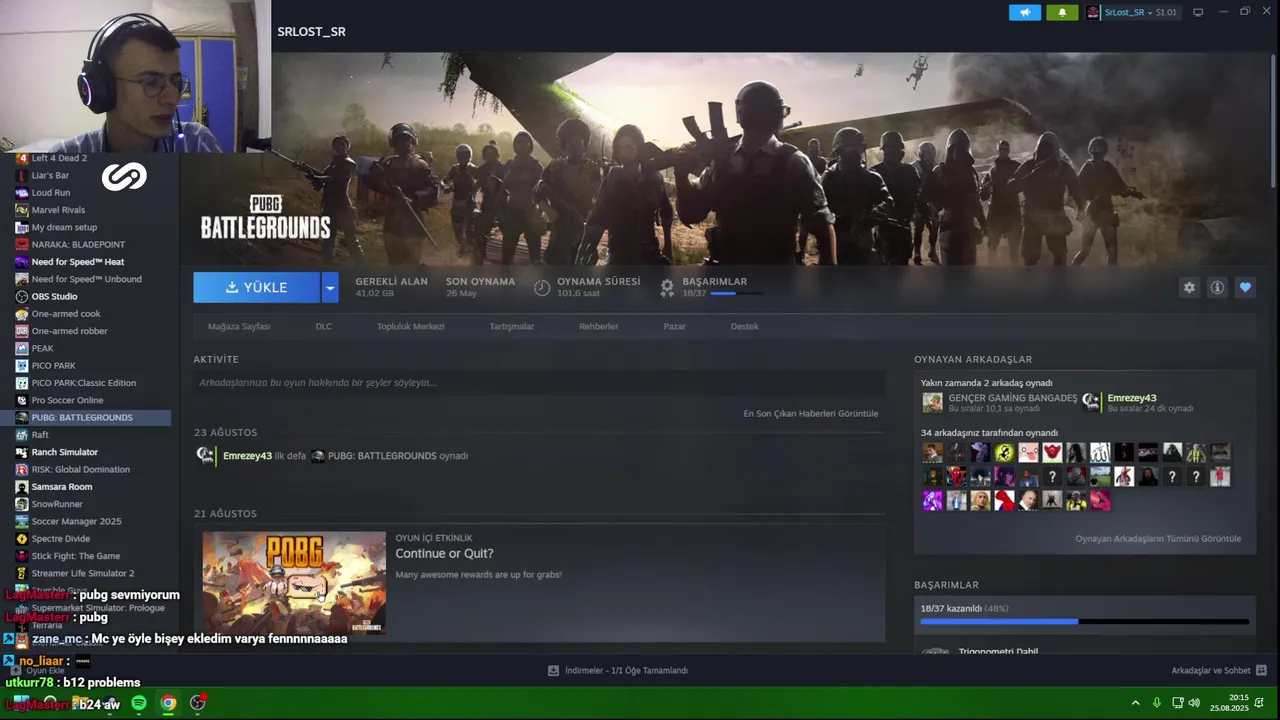Open the Destek tab
The width and height of the screenshot is (1280, 720).
[x=744, y=326]
